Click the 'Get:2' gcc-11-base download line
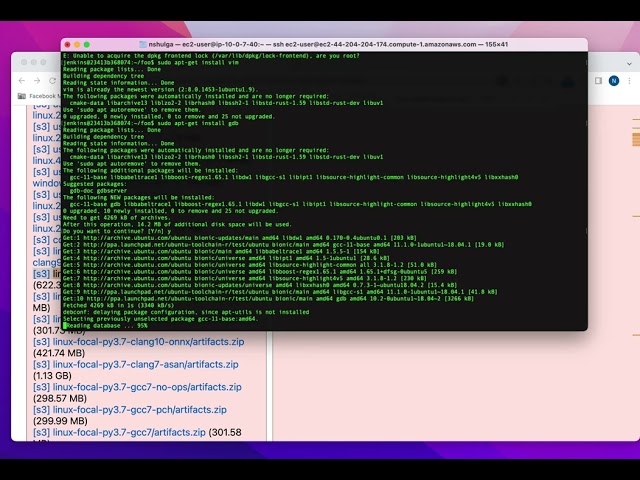The height and width of the screenshot is (480, 640). tap(284, 244)
